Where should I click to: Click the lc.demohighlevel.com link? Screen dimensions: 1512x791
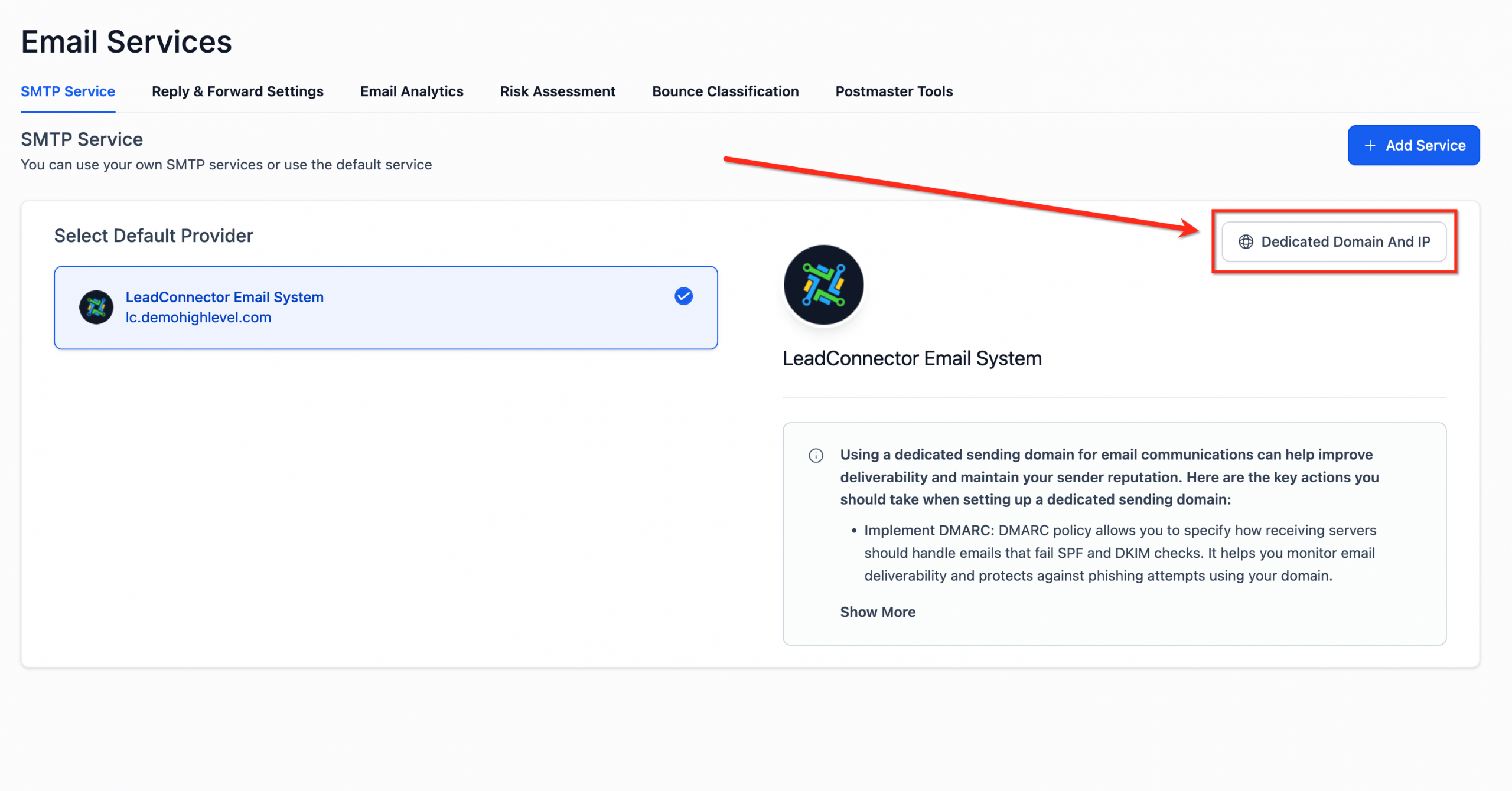coord(198,317)
